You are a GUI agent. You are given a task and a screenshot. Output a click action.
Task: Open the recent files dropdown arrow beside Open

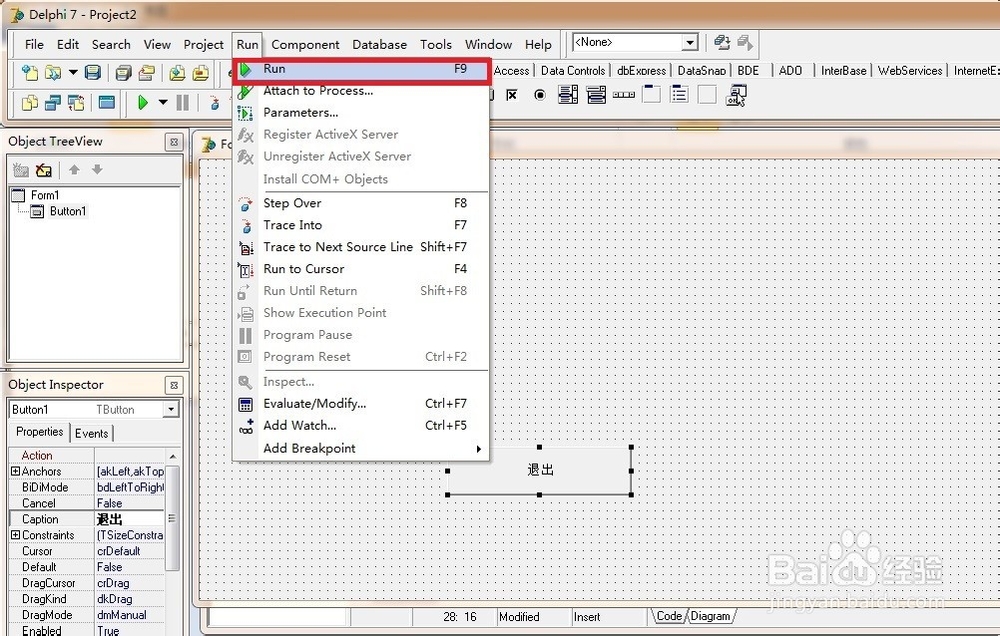click(x=73, y=72)
